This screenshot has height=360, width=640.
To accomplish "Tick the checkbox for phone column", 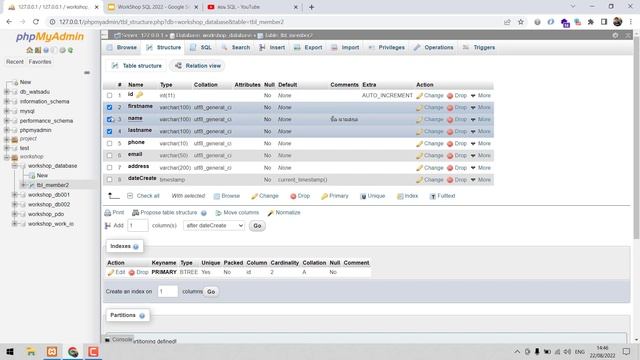I will pyautogui.click(x=109, y=144).
